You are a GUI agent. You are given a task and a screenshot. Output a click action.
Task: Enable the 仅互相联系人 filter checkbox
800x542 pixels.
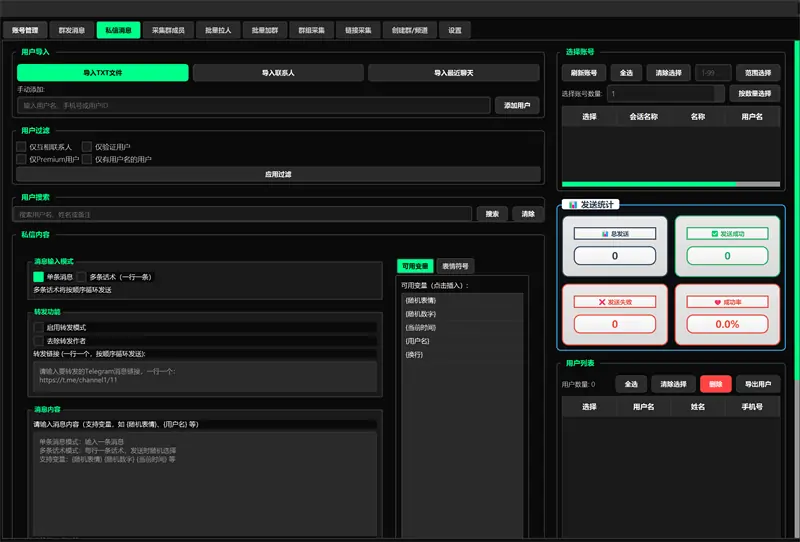pyautogui.click(x=21, y=147)
